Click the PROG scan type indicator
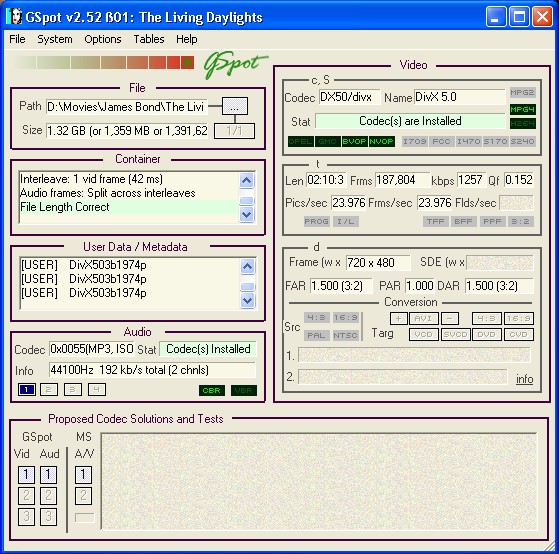This screenshot has width=559, height=554. (x=316, y=221)
